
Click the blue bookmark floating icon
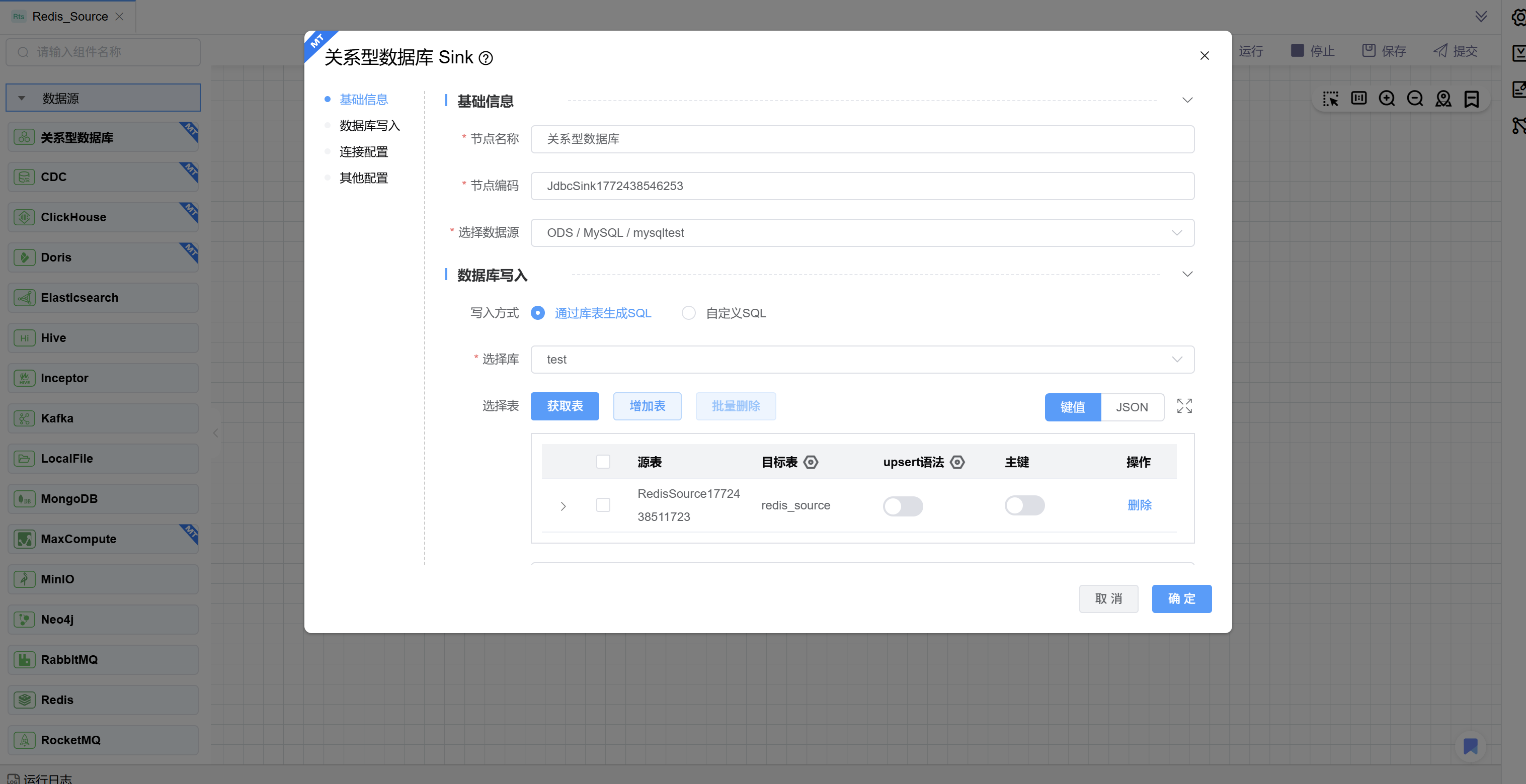pyautogui.click(x=1470, y=746)
